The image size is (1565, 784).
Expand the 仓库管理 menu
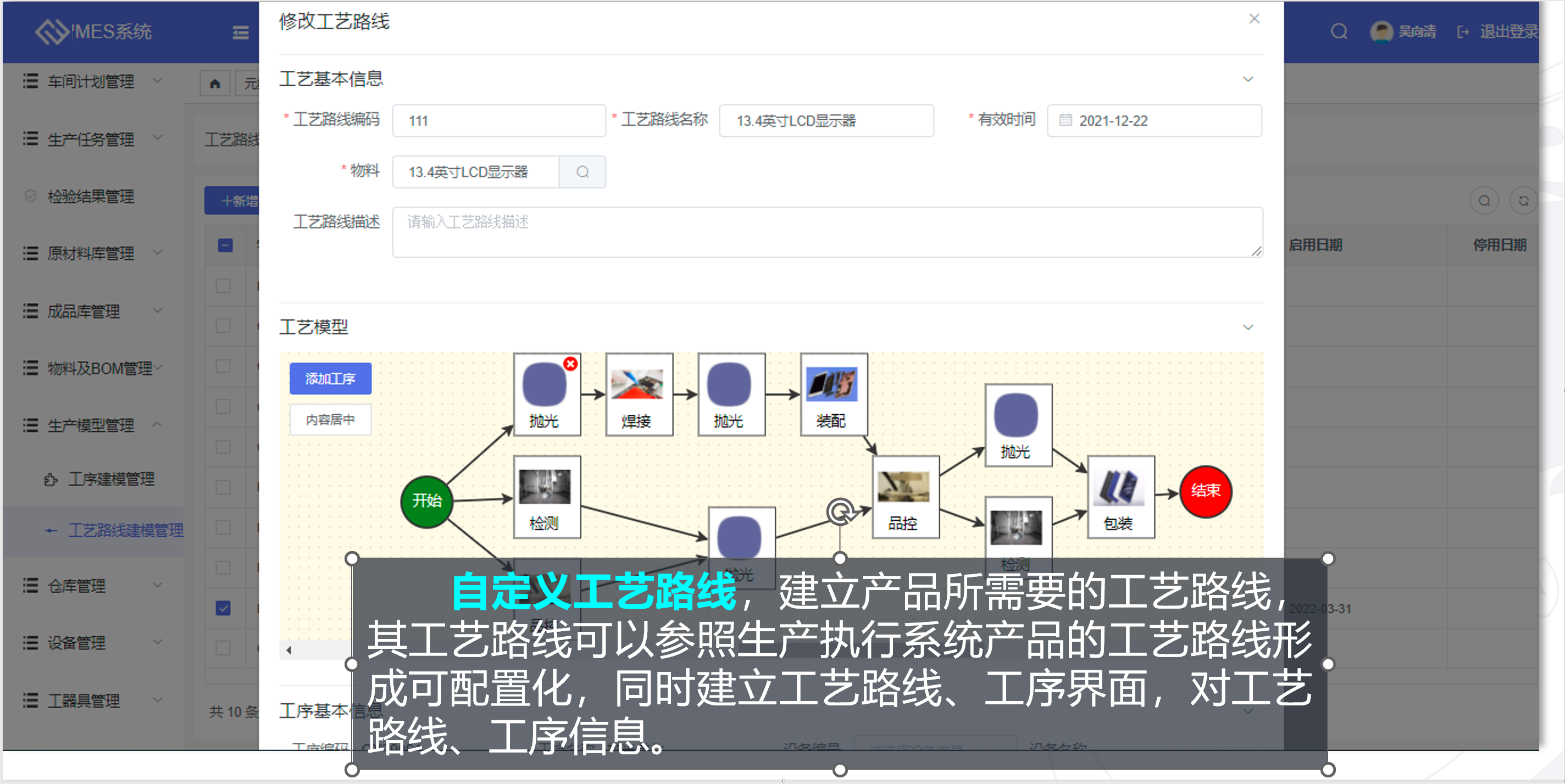click(93, 586)
